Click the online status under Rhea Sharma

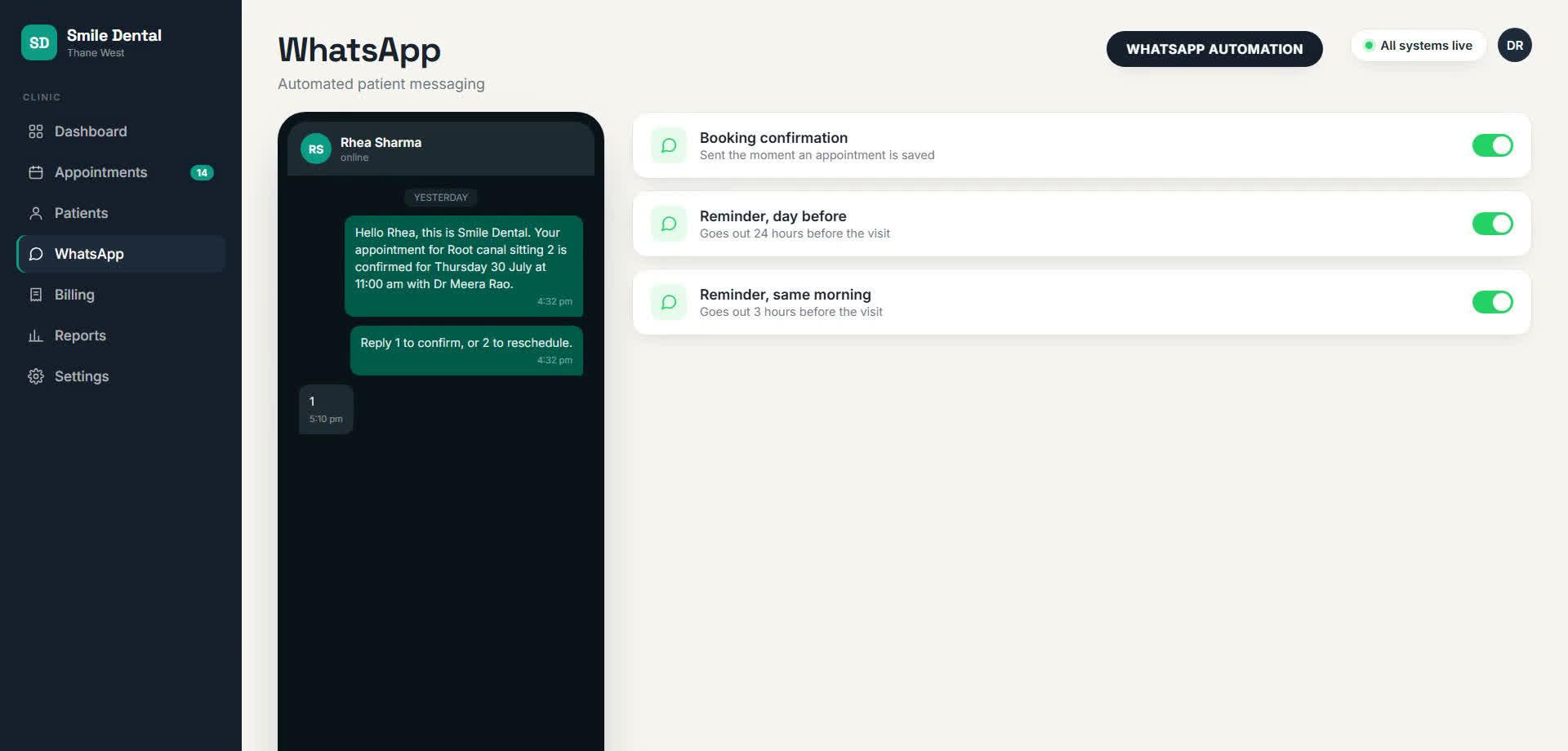354,158
